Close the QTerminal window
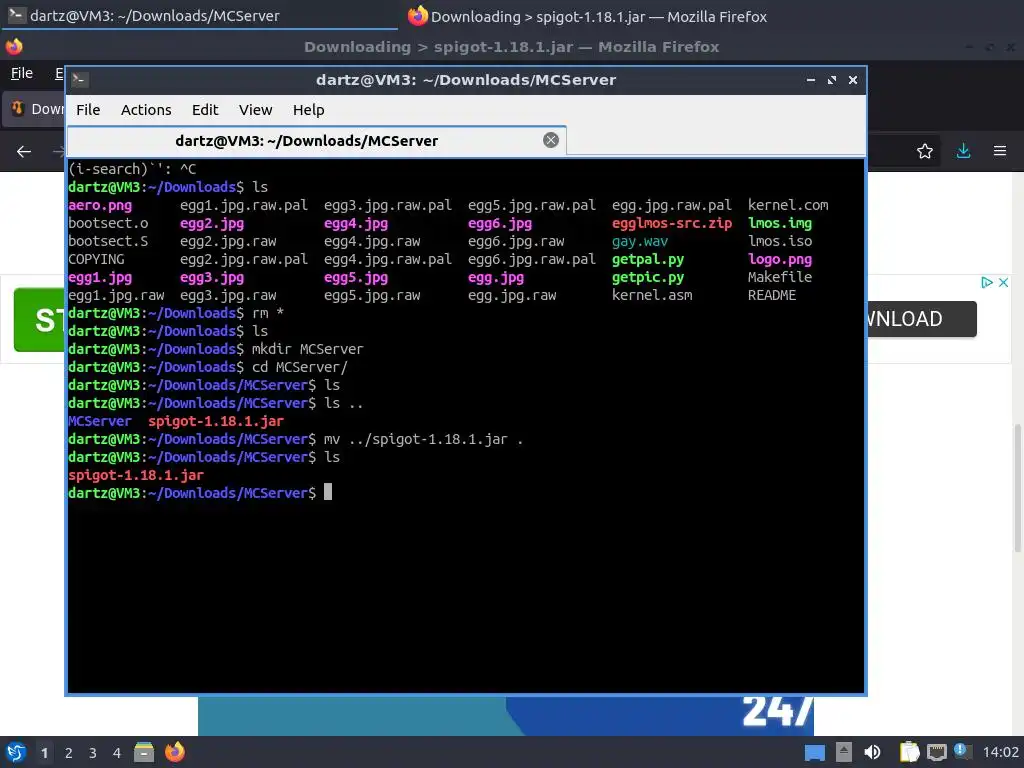Screen dimensions: 1024x768 852,80
